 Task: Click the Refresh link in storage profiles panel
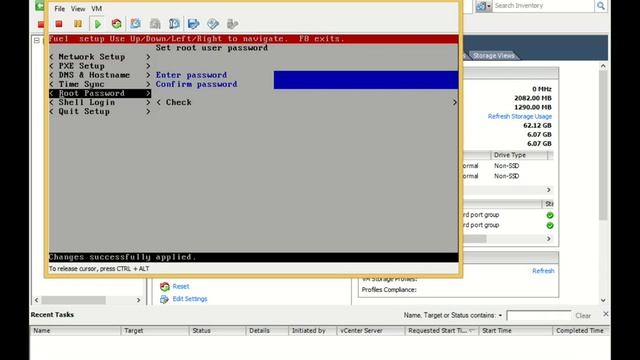[543, 271]
